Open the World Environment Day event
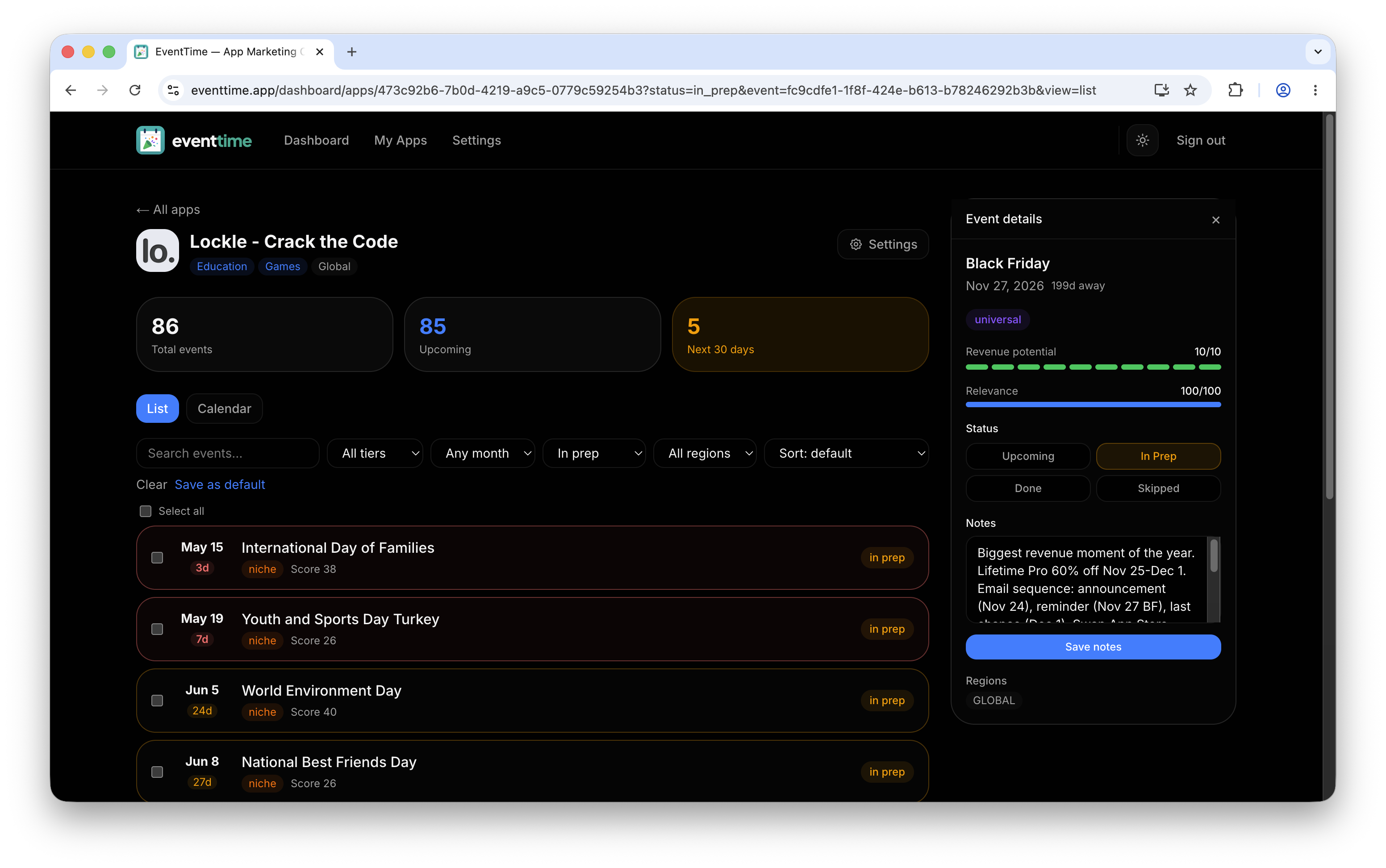Screen dimensions: 1386x868 532,701
